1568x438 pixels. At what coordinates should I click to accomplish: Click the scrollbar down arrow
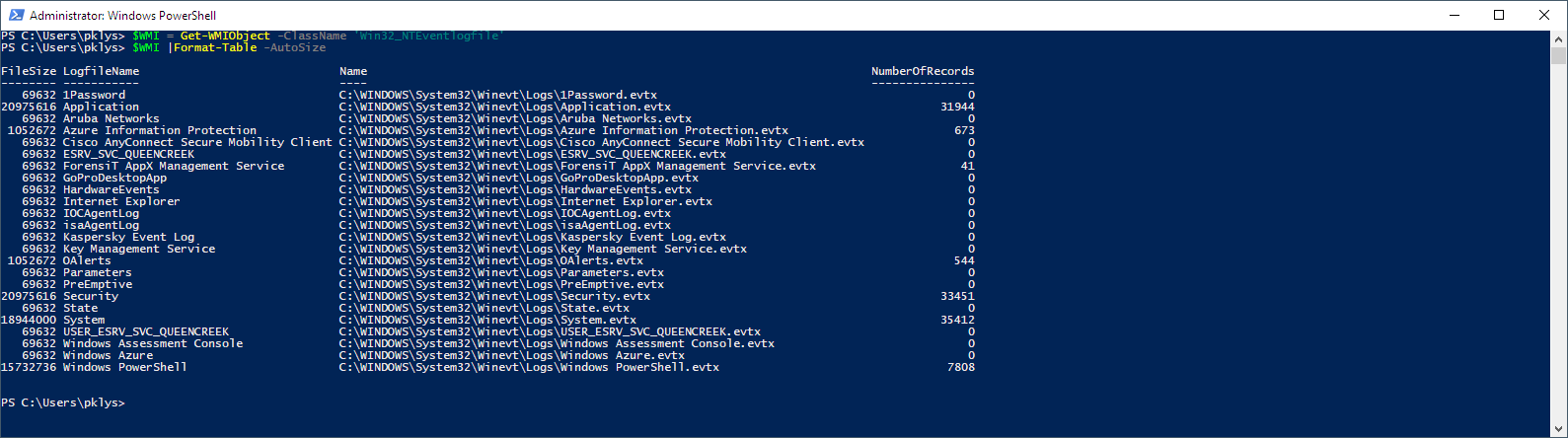pyautogui.click(x=1559, y=430)
